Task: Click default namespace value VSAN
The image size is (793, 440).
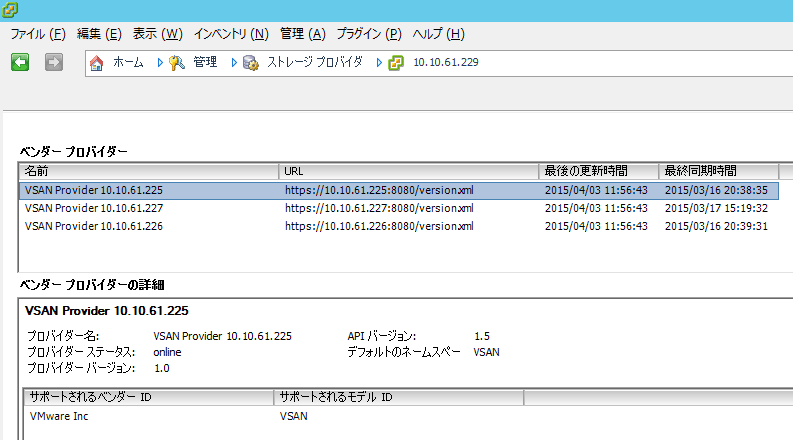Action: 487,352
